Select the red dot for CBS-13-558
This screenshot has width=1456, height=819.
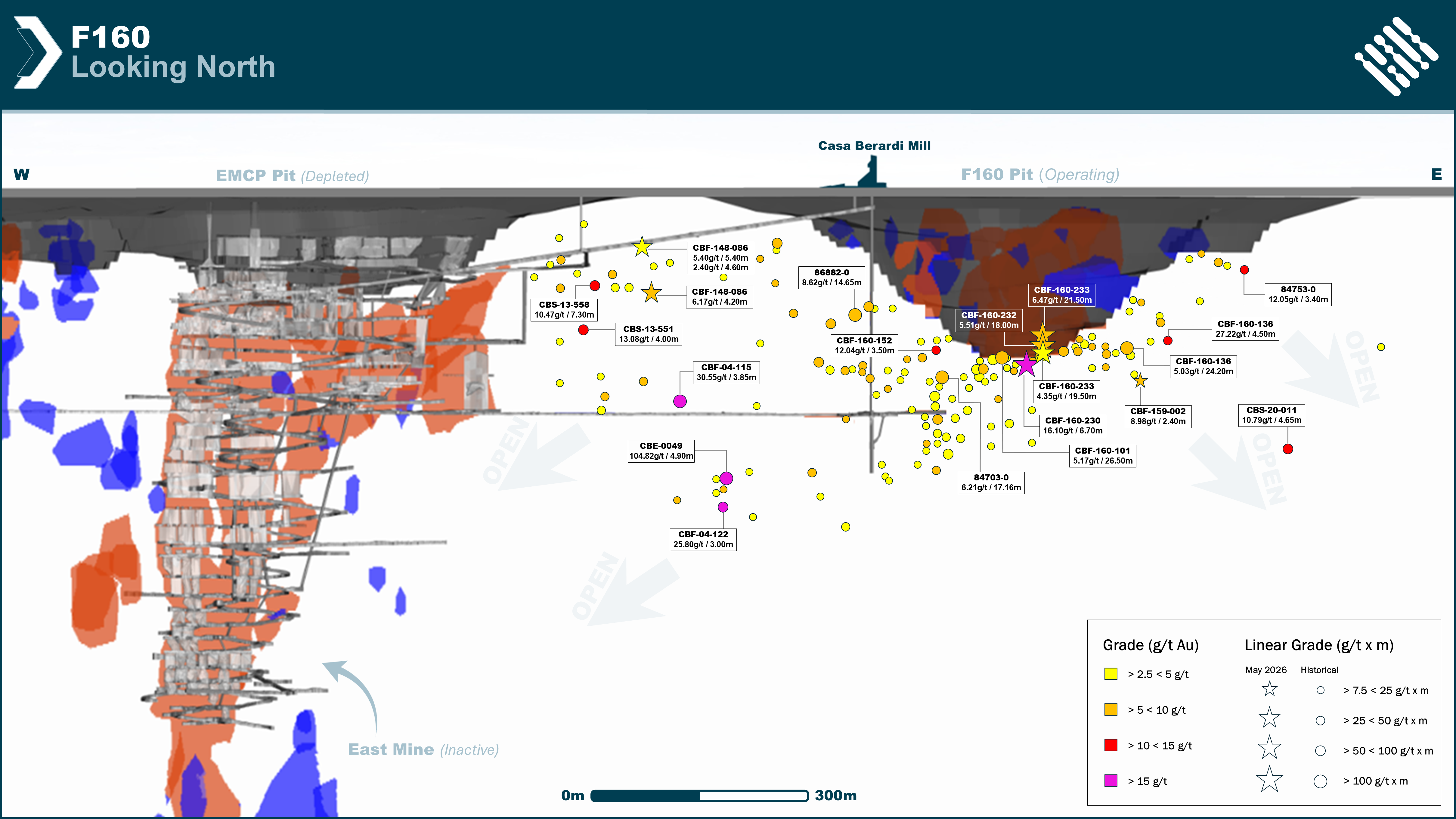(595, 285)
